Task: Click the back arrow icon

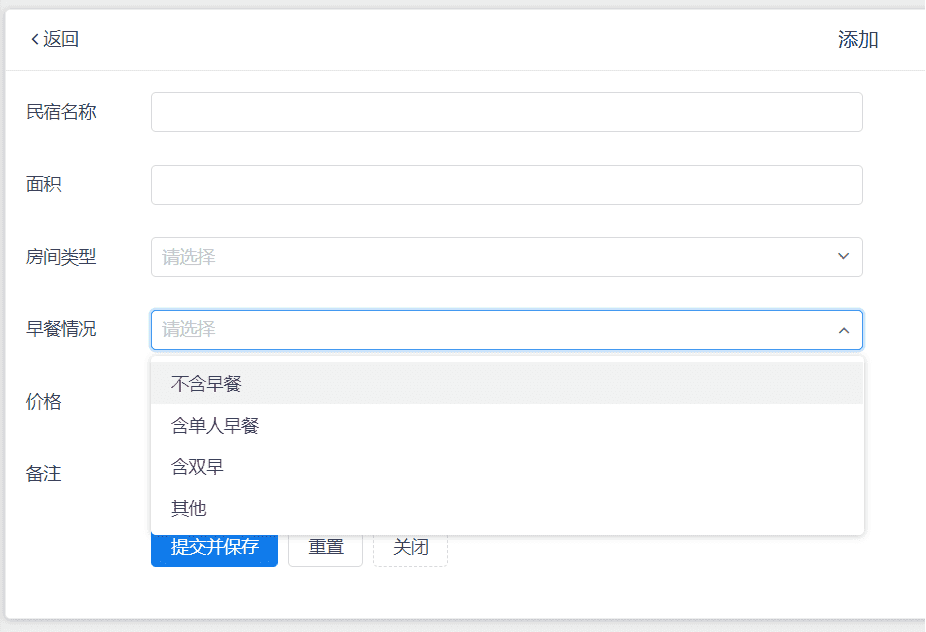Action: pos(35,39)
